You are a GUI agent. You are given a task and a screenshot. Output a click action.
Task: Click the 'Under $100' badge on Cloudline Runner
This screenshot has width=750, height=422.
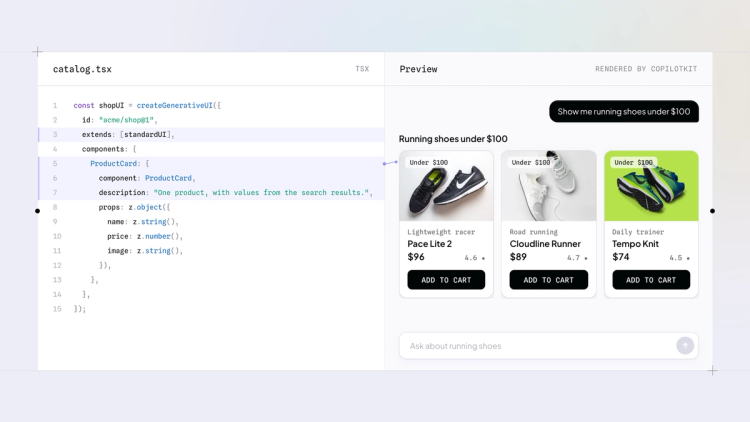point(530,162)
